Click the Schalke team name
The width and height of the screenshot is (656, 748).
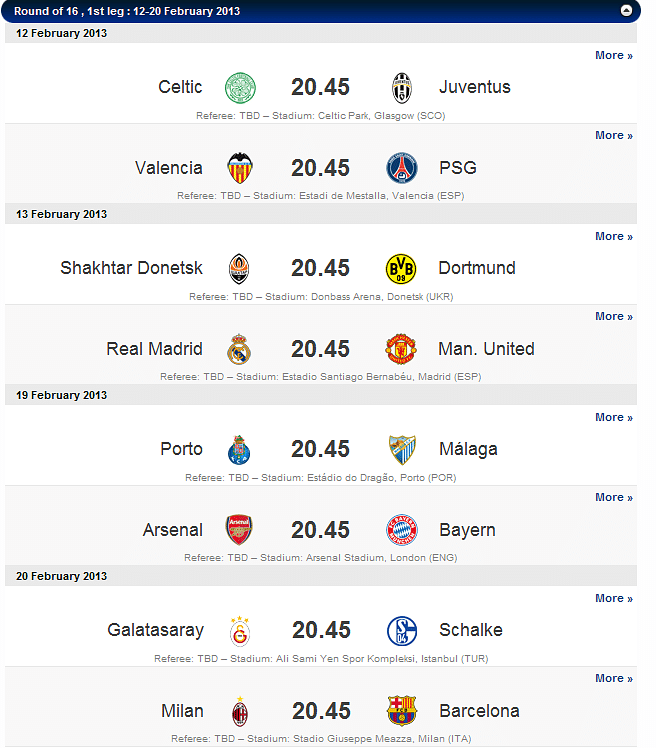[470, 630]
